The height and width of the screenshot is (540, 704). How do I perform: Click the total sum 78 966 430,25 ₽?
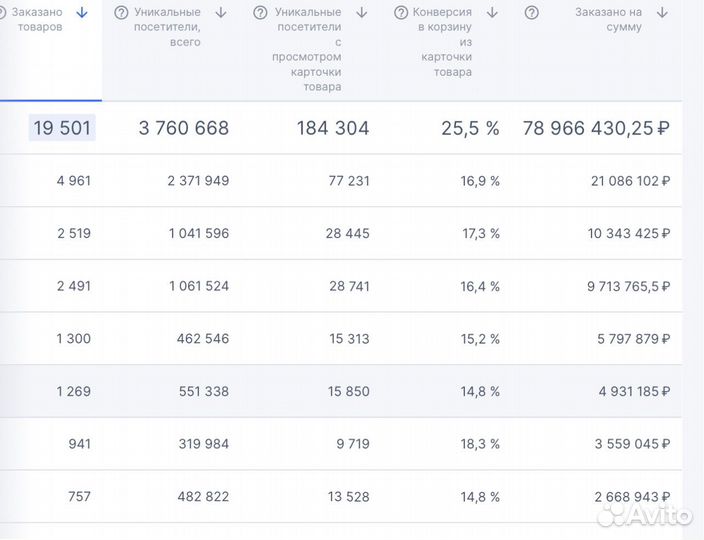click(x=595, y=128)
